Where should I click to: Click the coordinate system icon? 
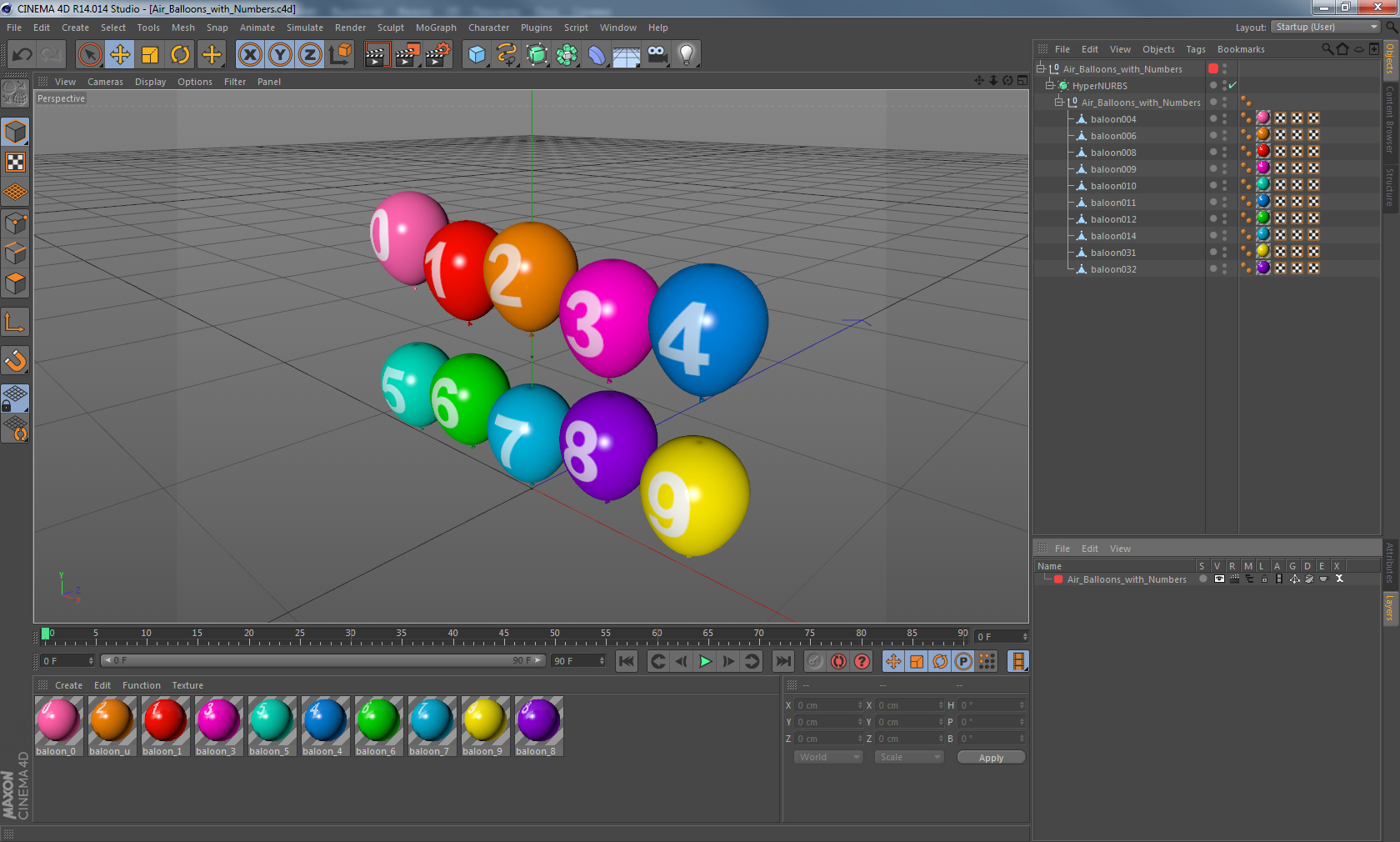[x=340, y=55]
